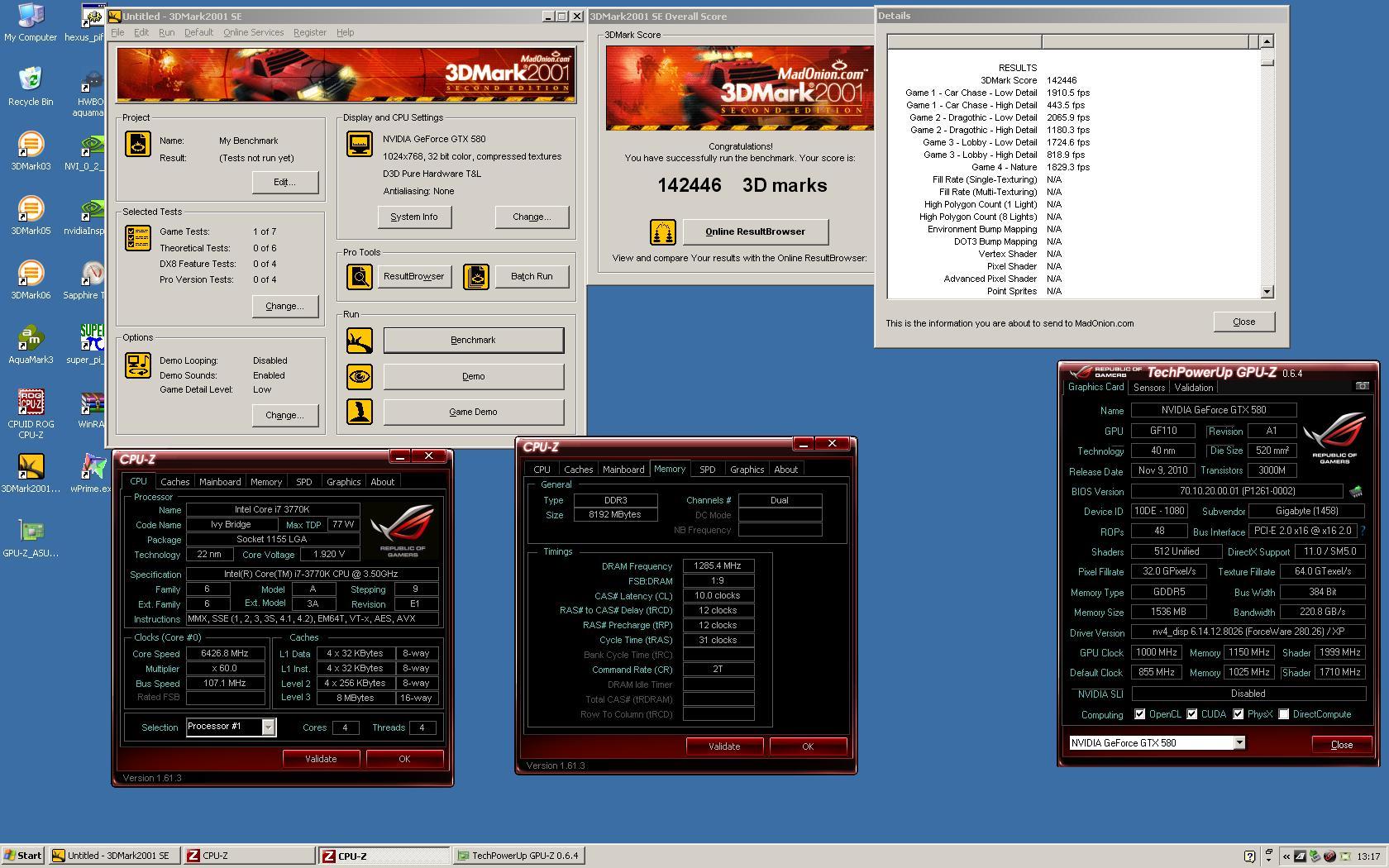Click the Bus Interface question mark in GPU-Z
The image size is (1389, 868).
(x=1363, y=531)
